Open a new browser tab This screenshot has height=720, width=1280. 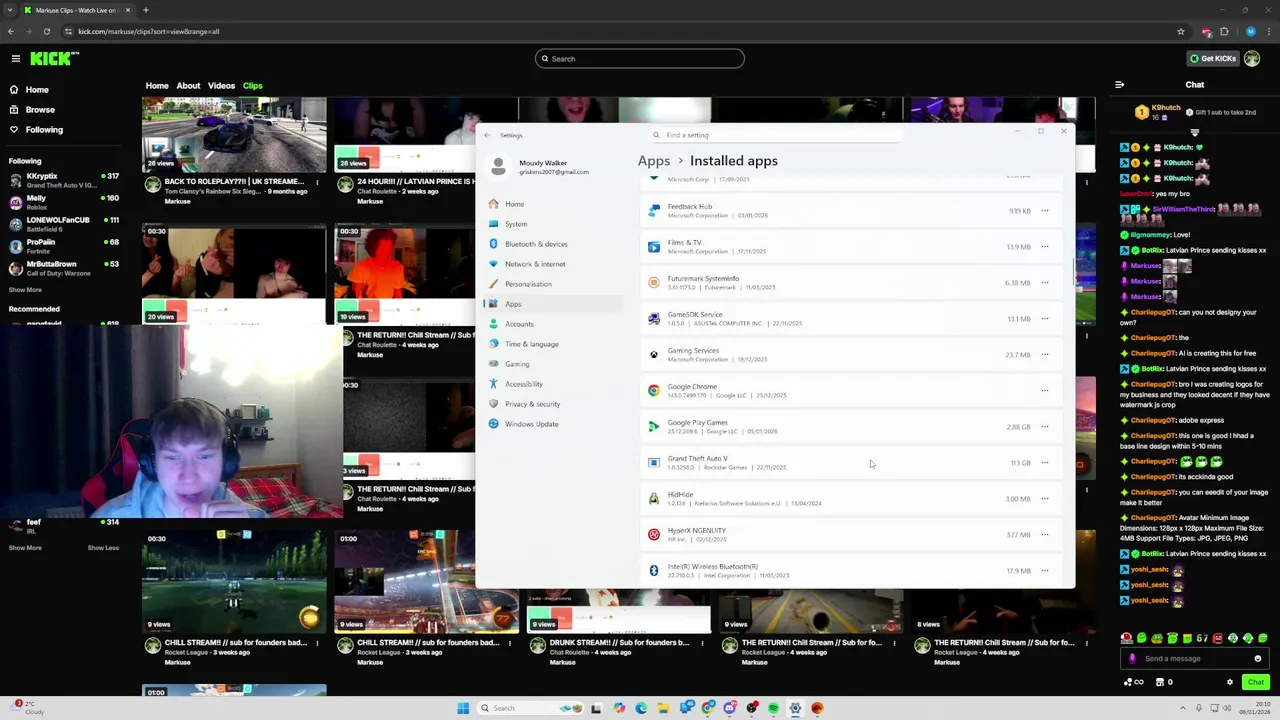[x=145, y=10]
